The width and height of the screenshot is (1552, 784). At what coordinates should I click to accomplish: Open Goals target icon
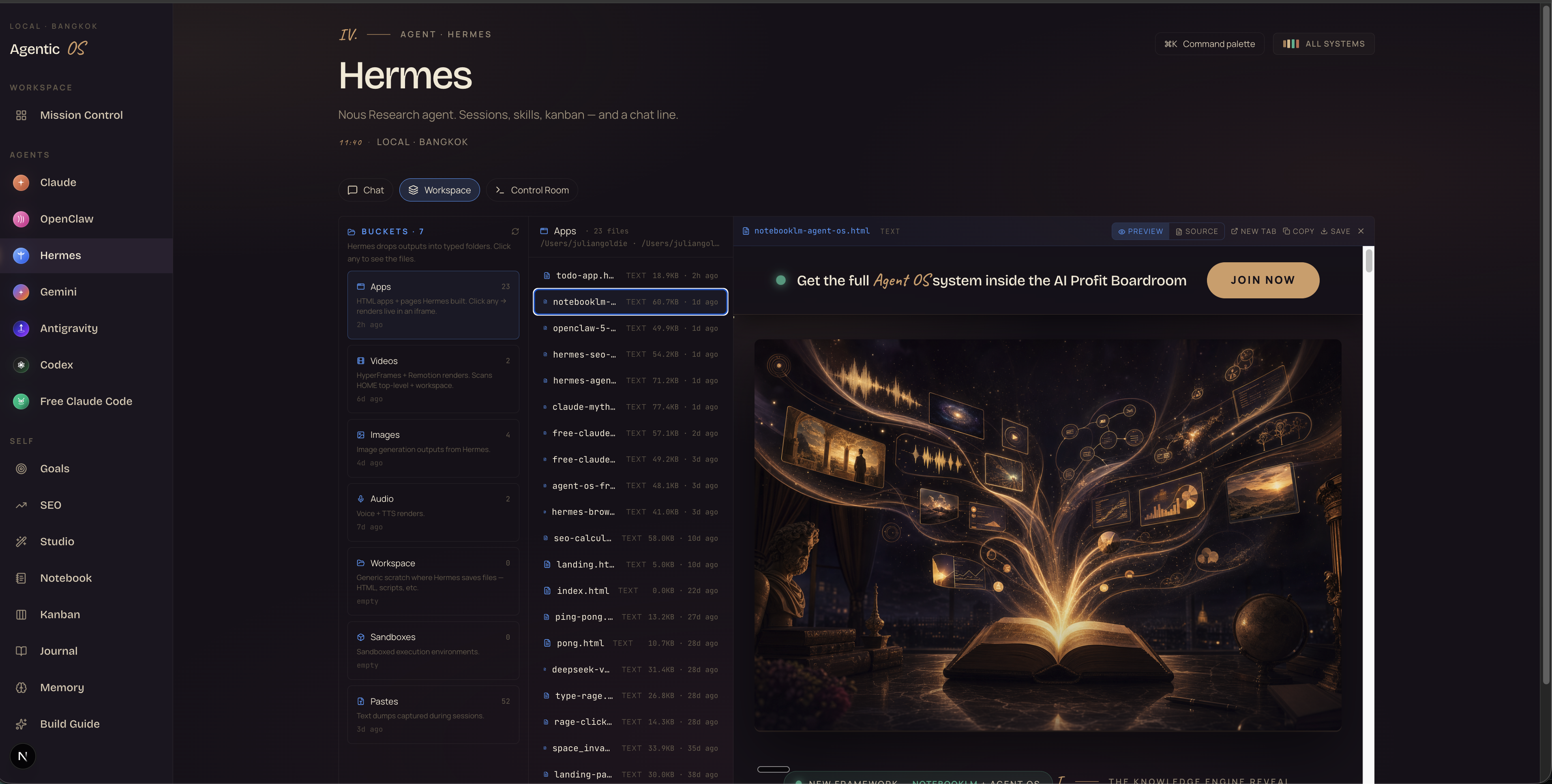pyautogui.click(x=21, y=469)
